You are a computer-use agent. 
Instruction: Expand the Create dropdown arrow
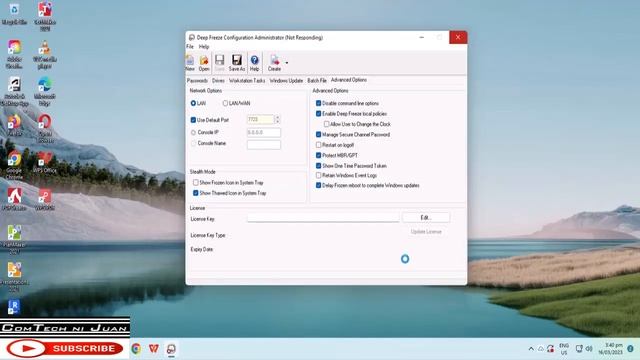287,63
